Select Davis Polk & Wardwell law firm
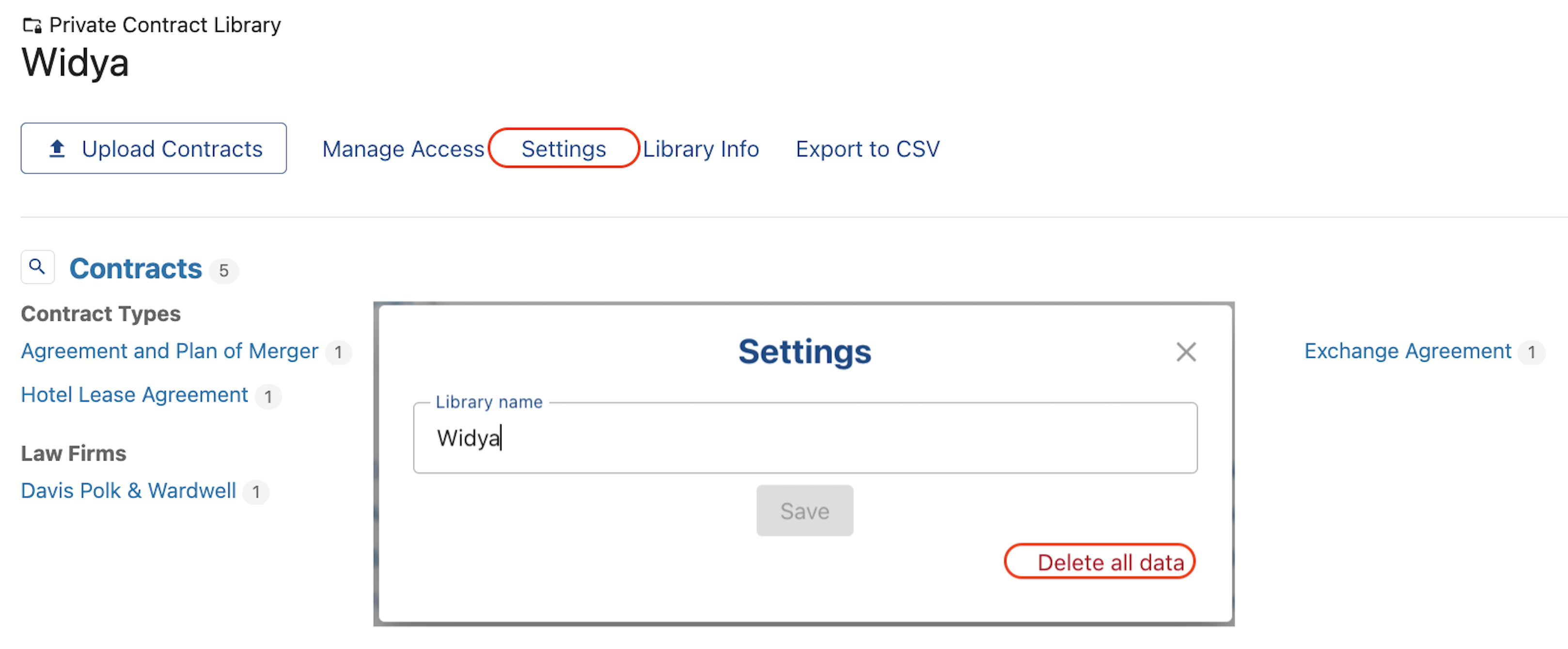Image resolution: width=1568 pixels, height=649 pixels. click(128, 490)
